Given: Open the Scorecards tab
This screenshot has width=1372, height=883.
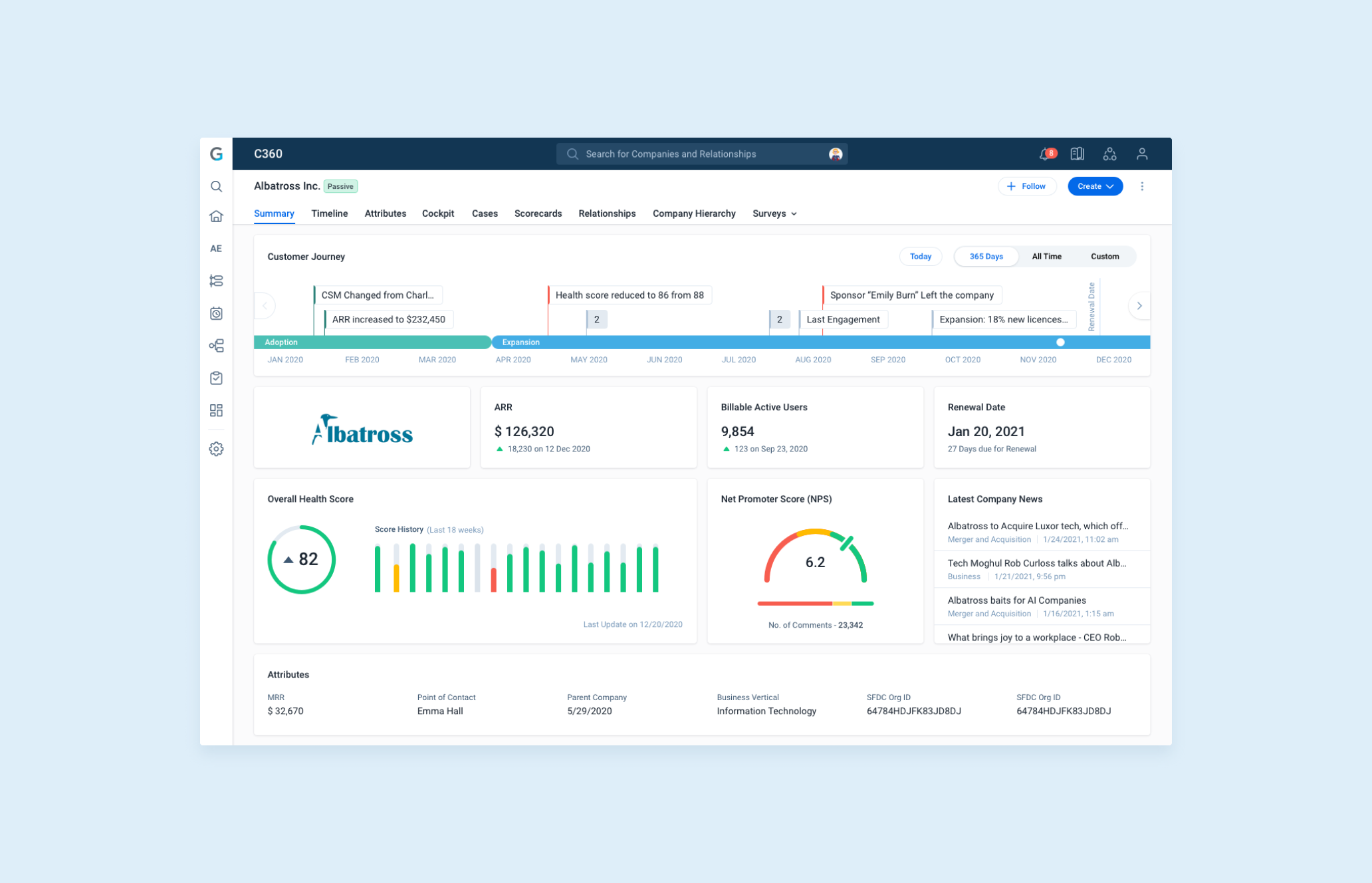Looking at the screenshot, I should click(x=538, y=213).
